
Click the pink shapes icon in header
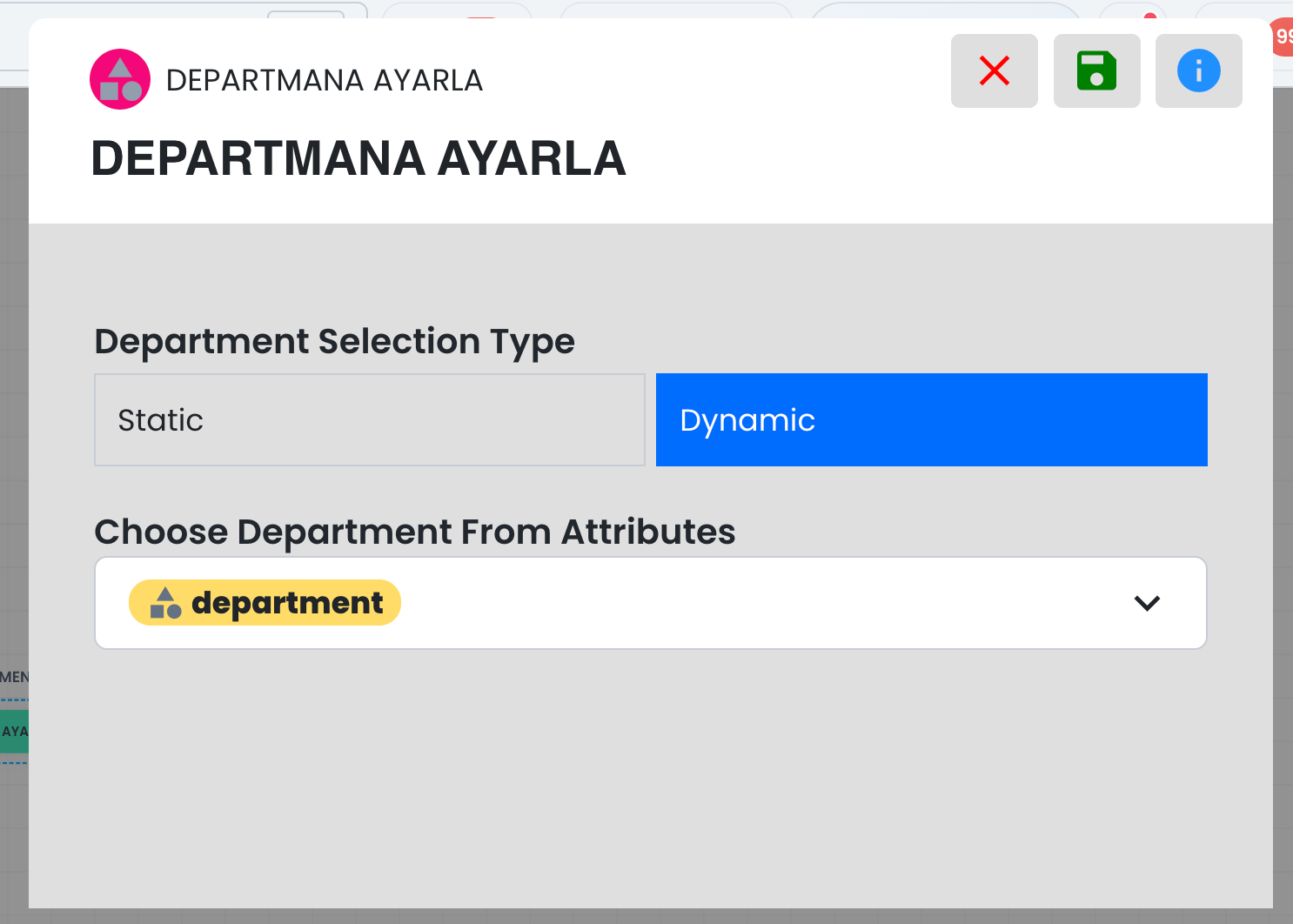(x=120, y=79)
